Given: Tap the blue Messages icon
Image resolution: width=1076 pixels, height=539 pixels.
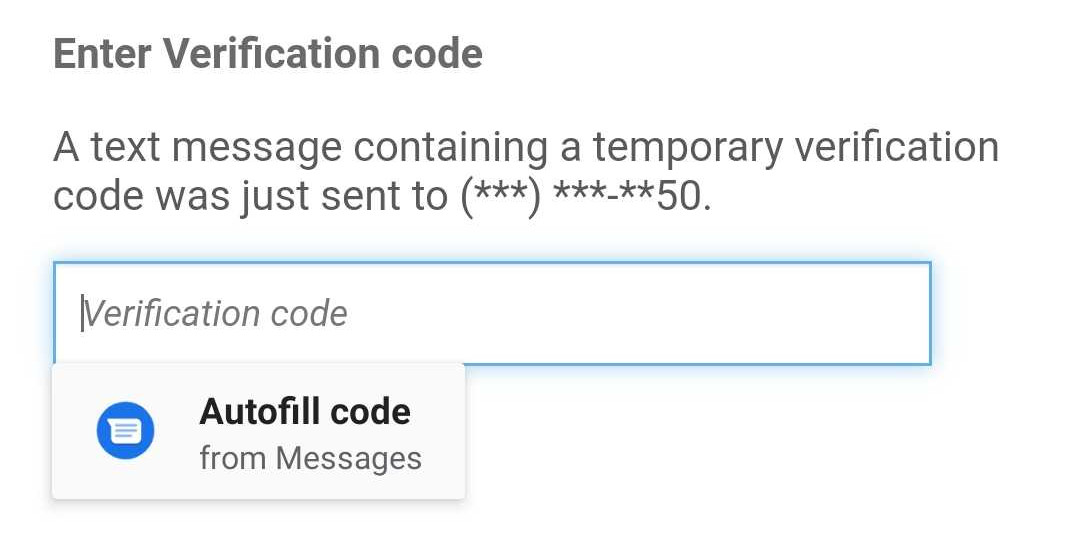Looking at the screenshot, I should (x=125, y=431).
